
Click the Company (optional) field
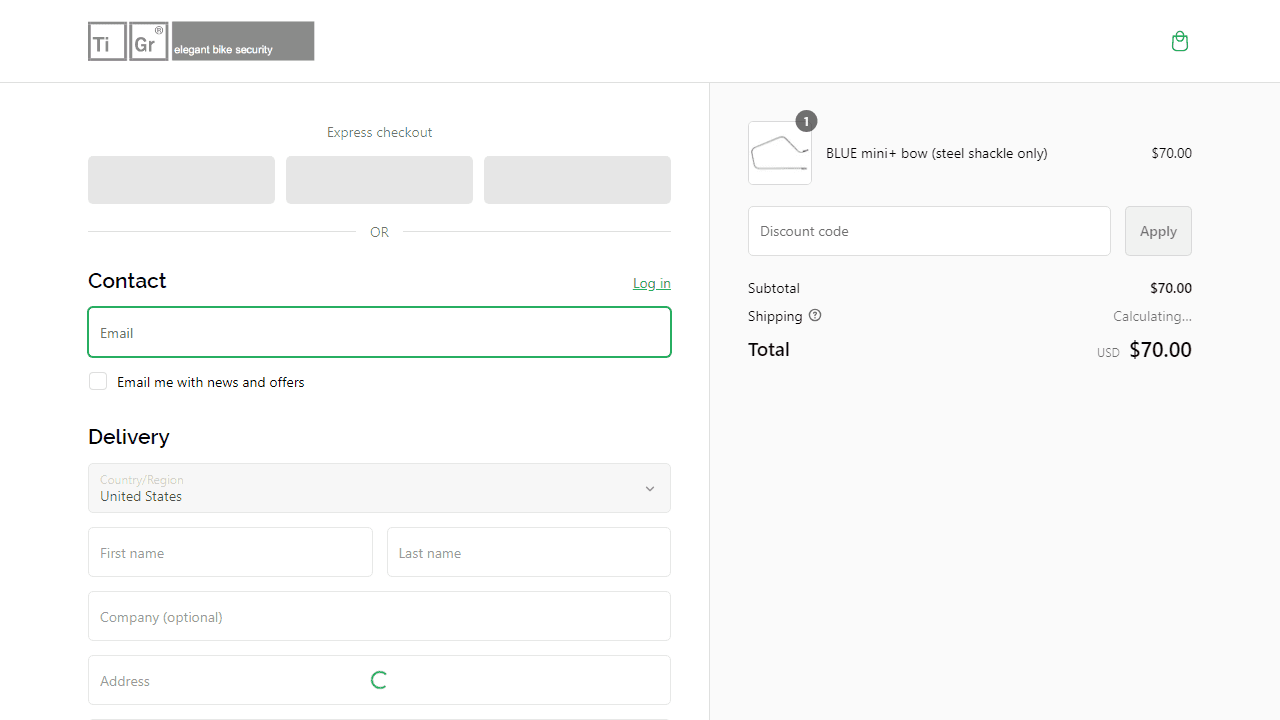(x=379, y=616)
